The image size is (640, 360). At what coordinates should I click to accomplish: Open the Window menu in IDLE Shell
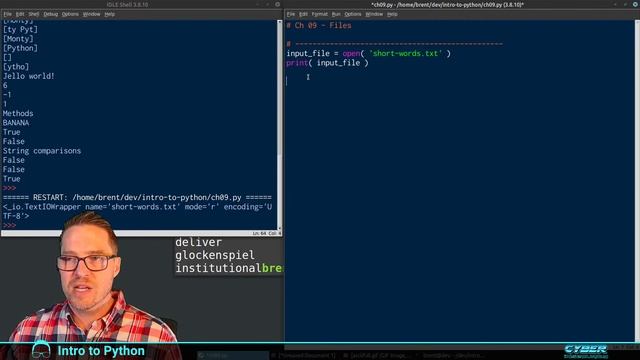[91, 14]
